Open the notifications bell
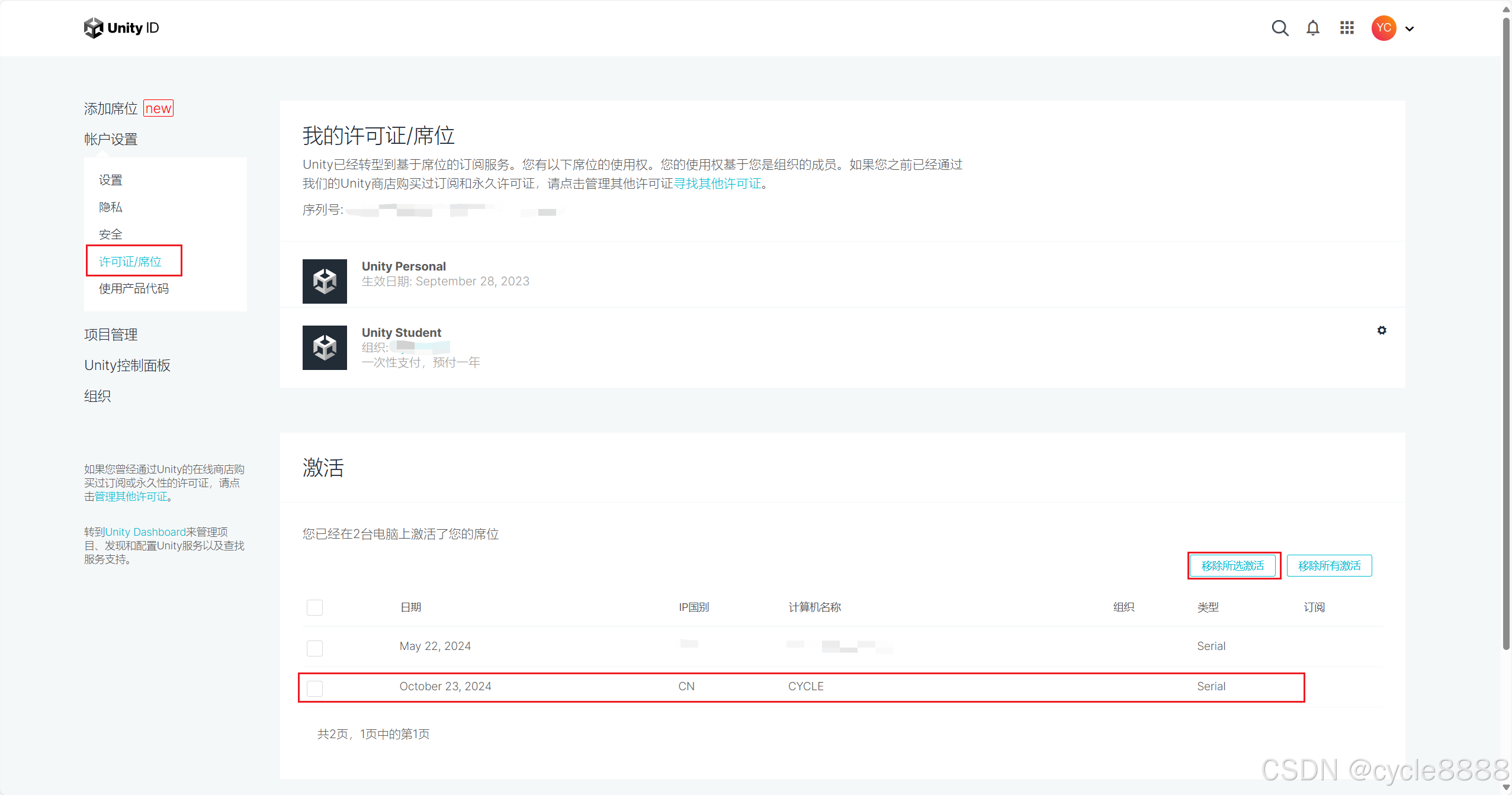 [1312, 28]
